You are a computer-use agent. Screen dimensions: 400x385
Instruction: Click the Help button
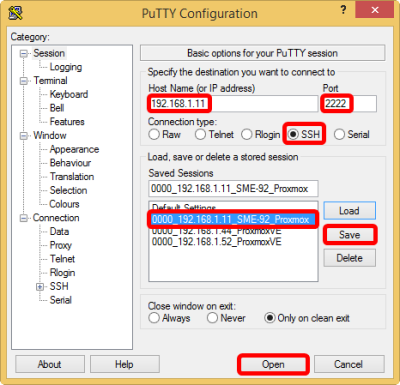[124, 364]
